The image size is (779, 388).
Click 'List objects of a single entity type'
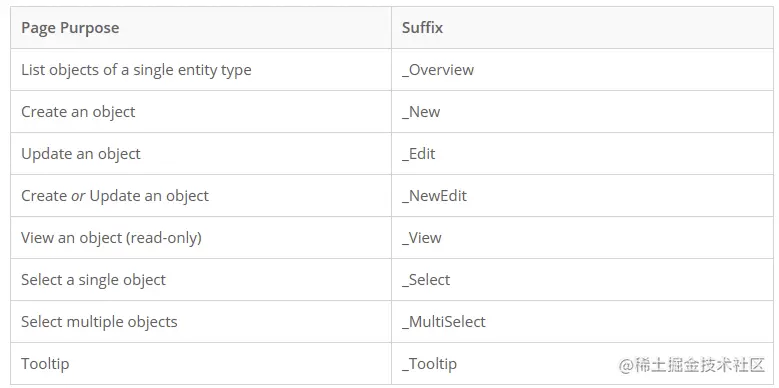tap(136, 70)
